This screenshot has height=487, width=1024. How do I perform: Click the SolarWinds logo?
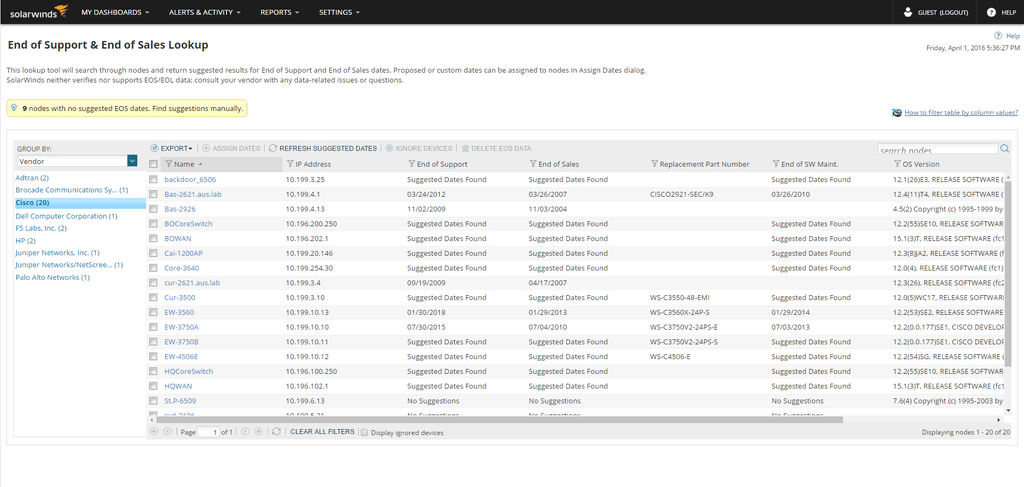(x=39, y=12)
